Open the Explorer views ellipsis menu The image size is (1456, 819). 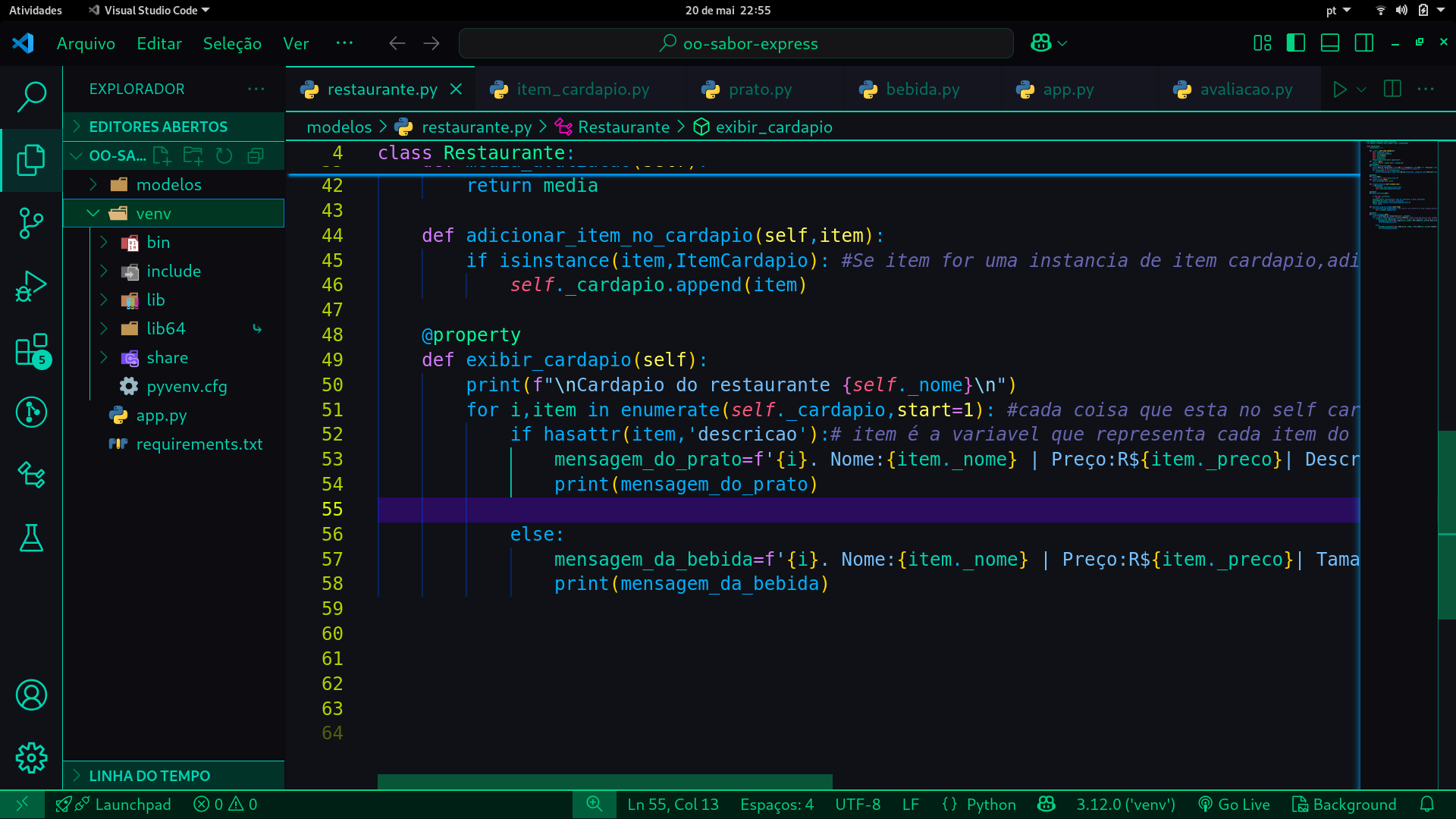(x=256, y=89)
